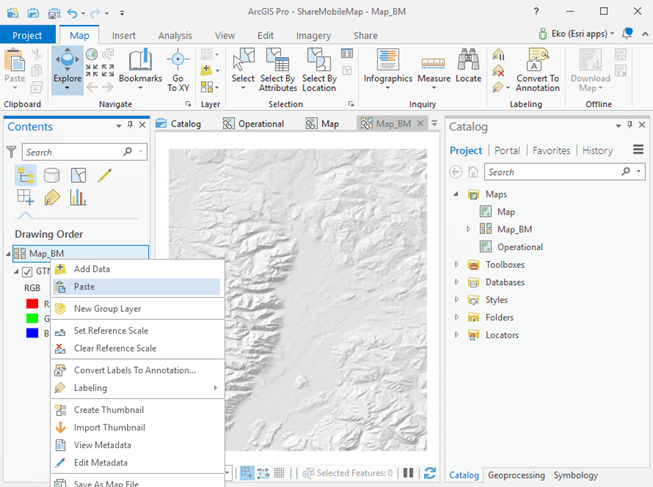The width and height of the screenshot is (653, 487).
Task: Show List By Drawing Order view
Action: (x=25, y=175)
